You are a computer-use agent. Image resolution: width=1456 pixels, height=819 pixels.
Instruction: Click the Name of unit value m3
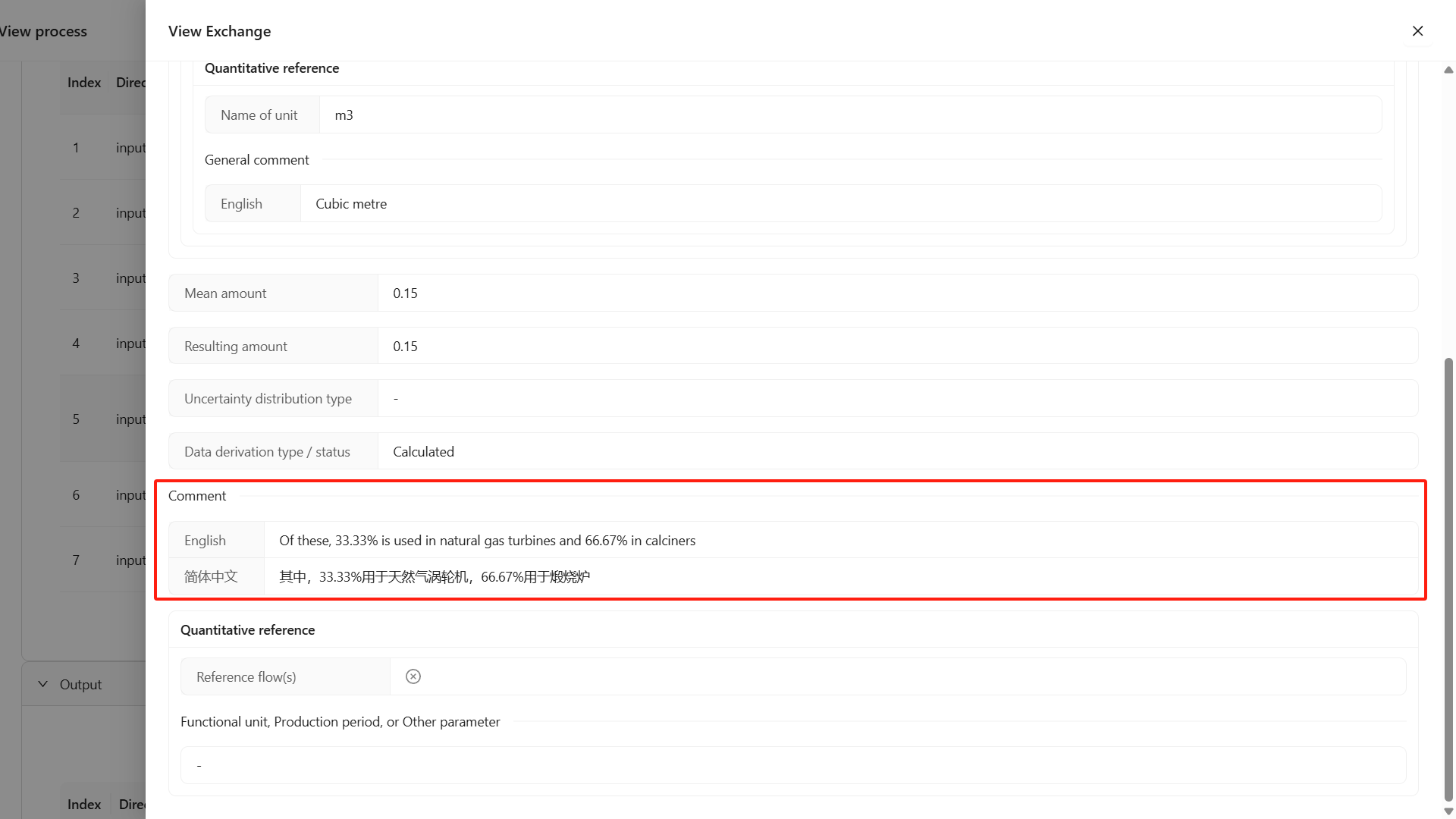point(344,115)
